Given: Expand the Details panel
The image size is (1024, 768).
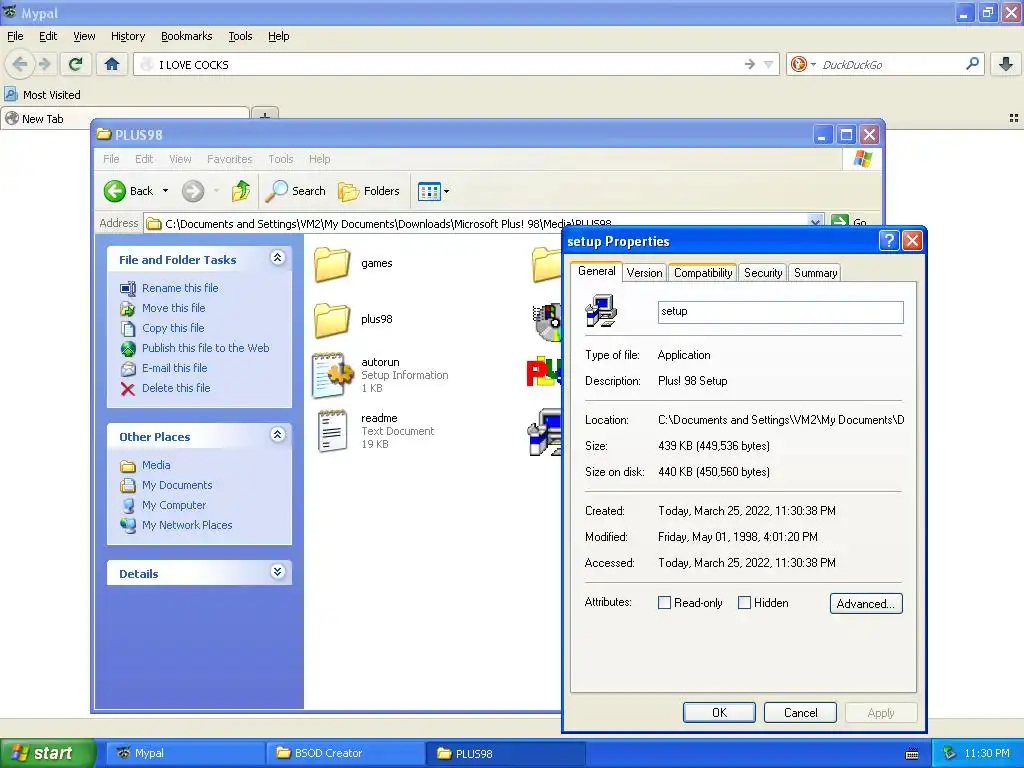Looking at the screenshot, I should (x=277, y=572).
